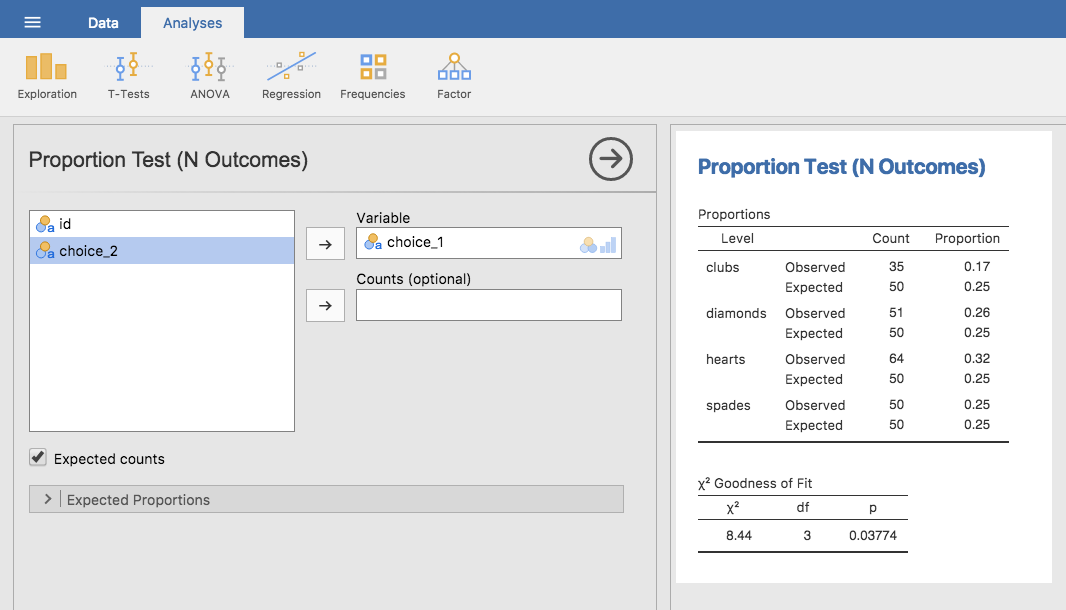Image resolution: width=1066 pixels, height=610 pixels.
Task: Open the Exploration analyses menu
Action: (x=47, y=76)
